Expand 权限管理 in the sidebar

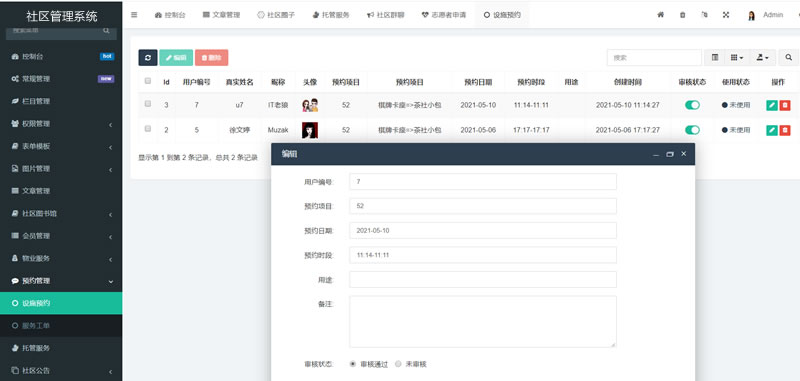pyautogui.click(x=61, y=124)
